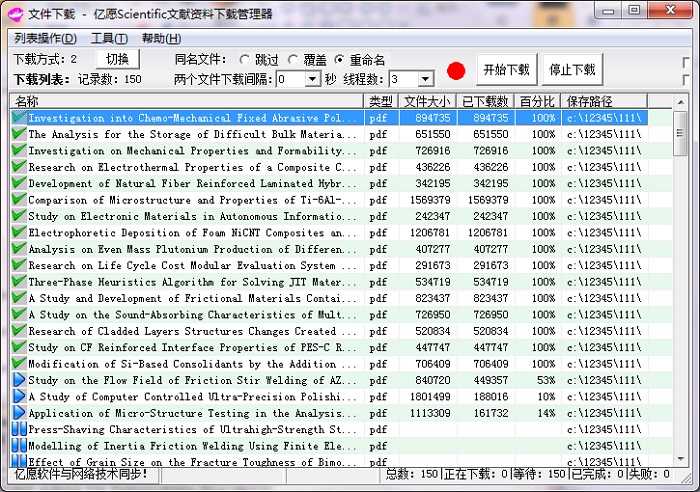Click the red status indicator circle
700x492 pixels.
point(456,71)
